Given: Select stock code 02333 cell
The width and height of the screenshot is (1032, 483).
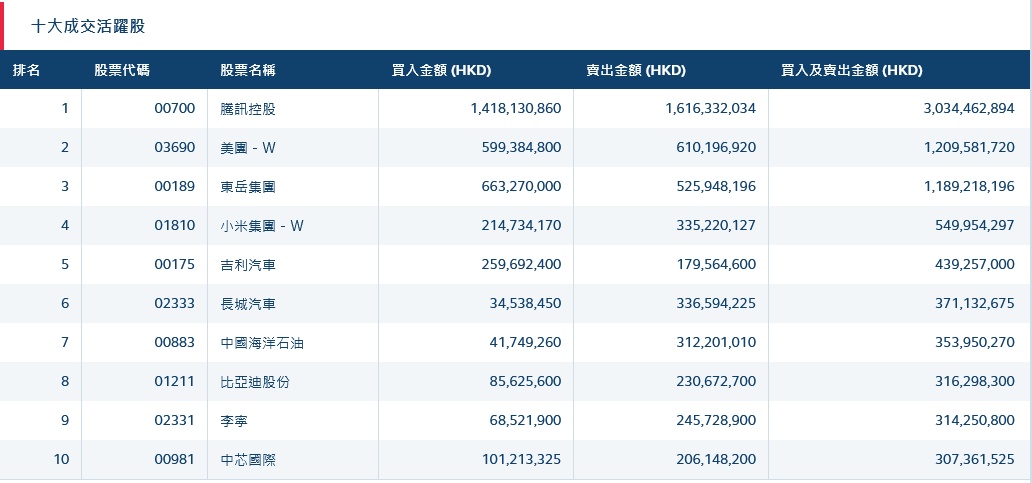Looking at the screenshot, I should point(174,303).
